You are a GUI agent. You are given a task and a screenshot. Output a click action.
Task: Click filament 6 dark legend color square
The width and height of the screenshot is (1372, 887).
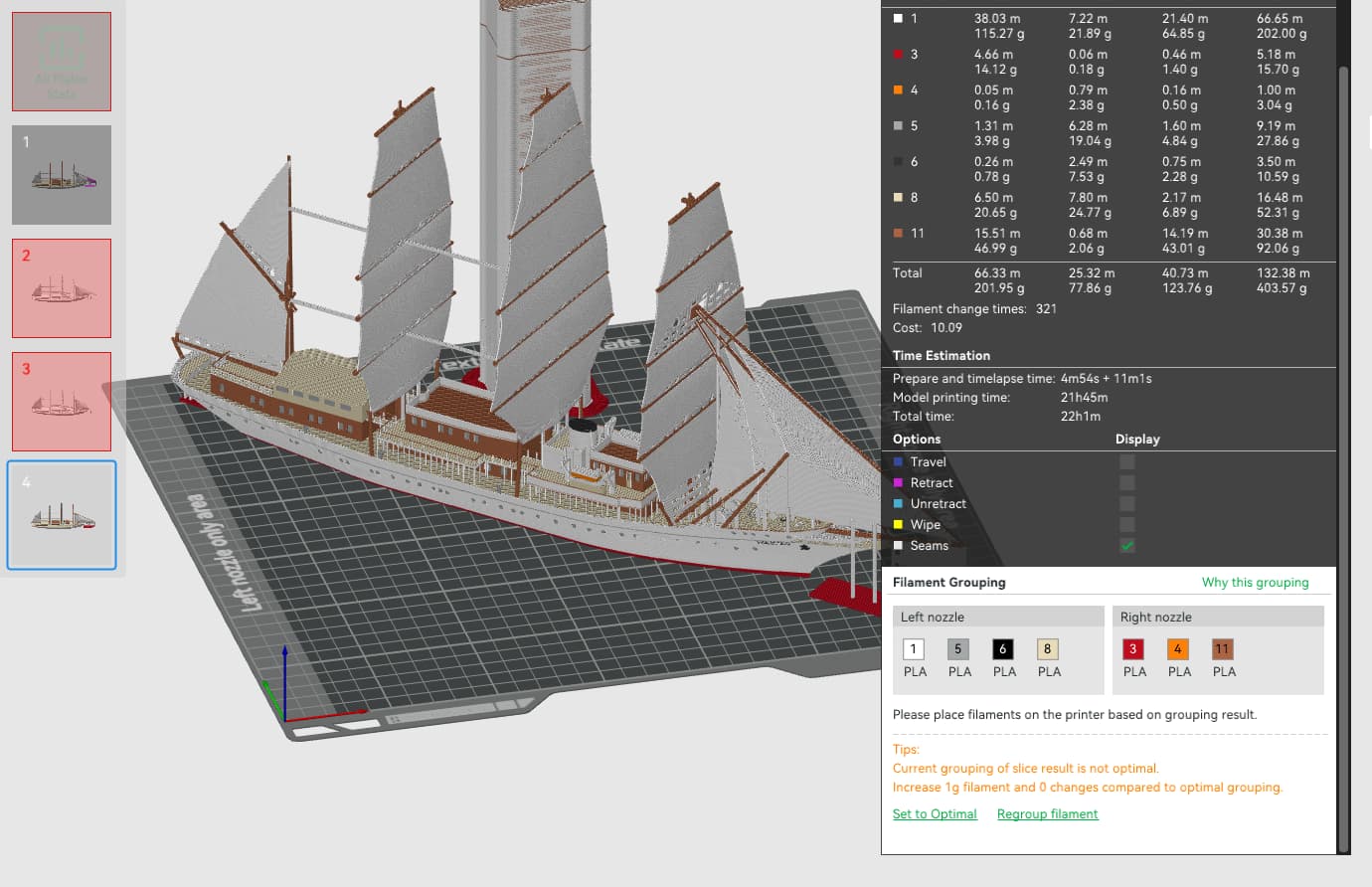pyautogui.click(x=898, y=161)
